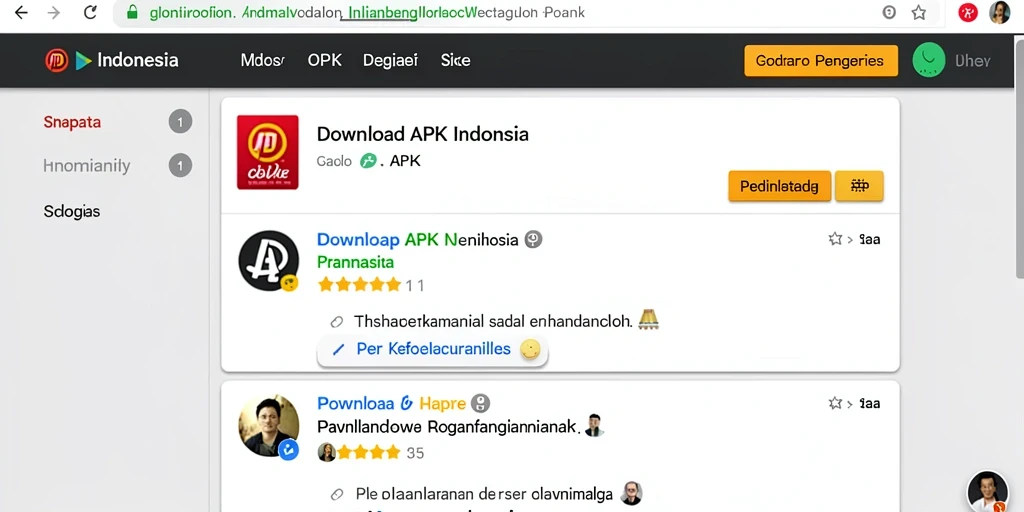This screenshot has width=1024, height=512.
Task: Click the pencil icon in Per Kefoelacuranilles
Action: [338, 350]
